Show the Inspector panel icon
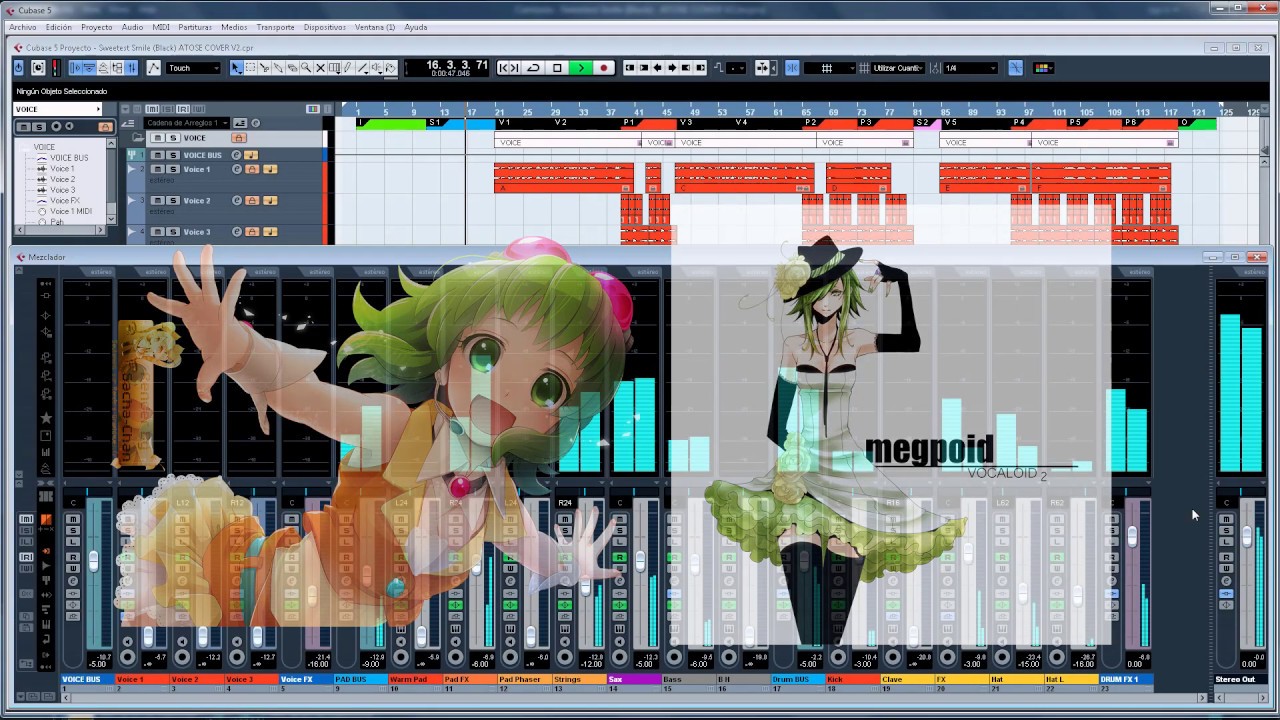 point(75,68)
